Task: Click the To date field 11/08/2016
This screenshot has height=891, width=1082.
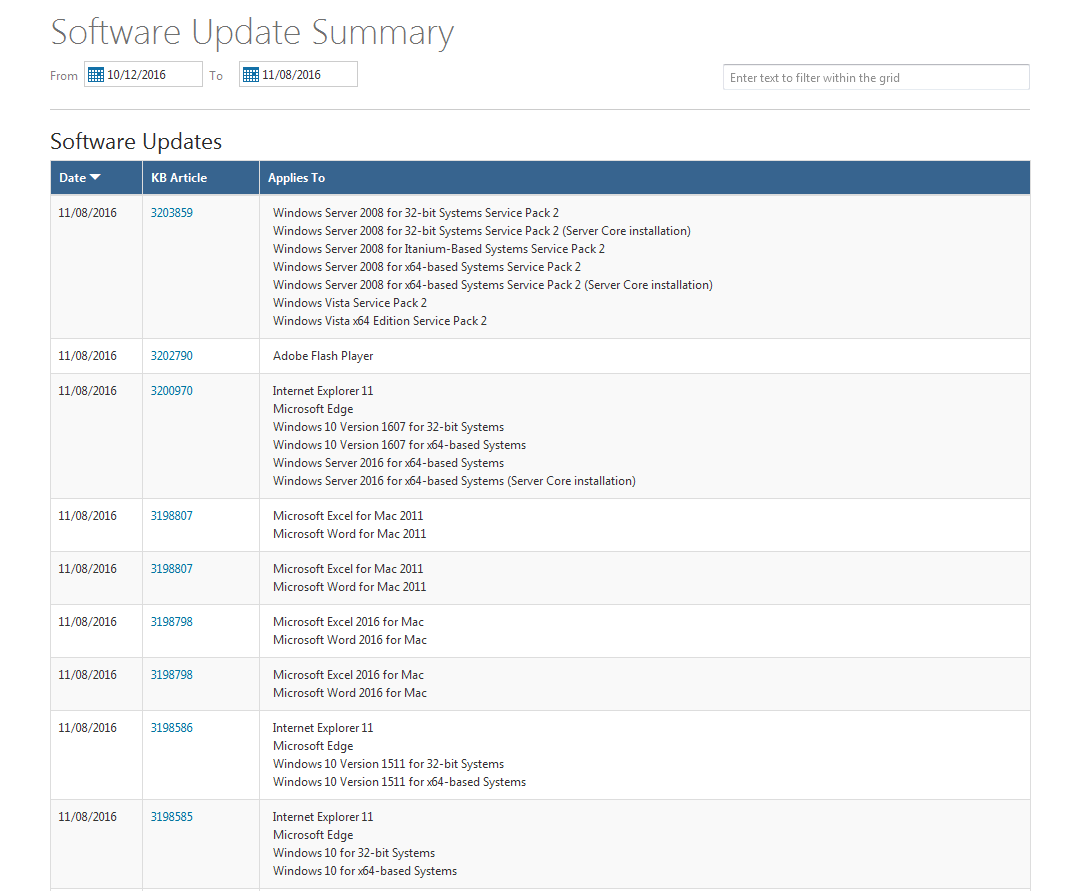Action: click(x=298, y=75)
